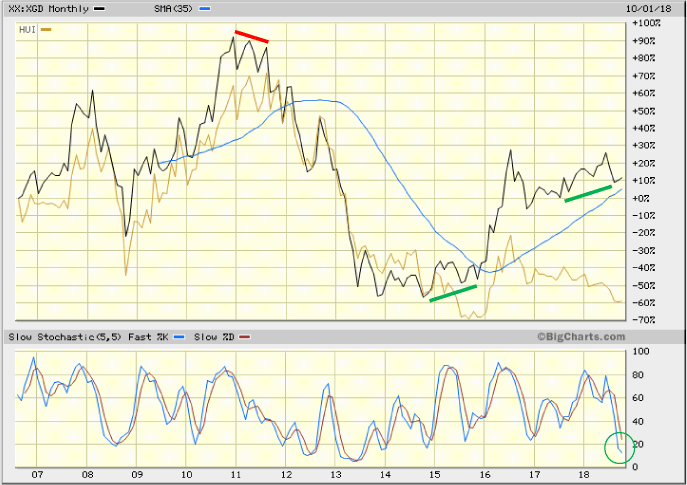Click the -70% label on the price axis

coord(643,320)
